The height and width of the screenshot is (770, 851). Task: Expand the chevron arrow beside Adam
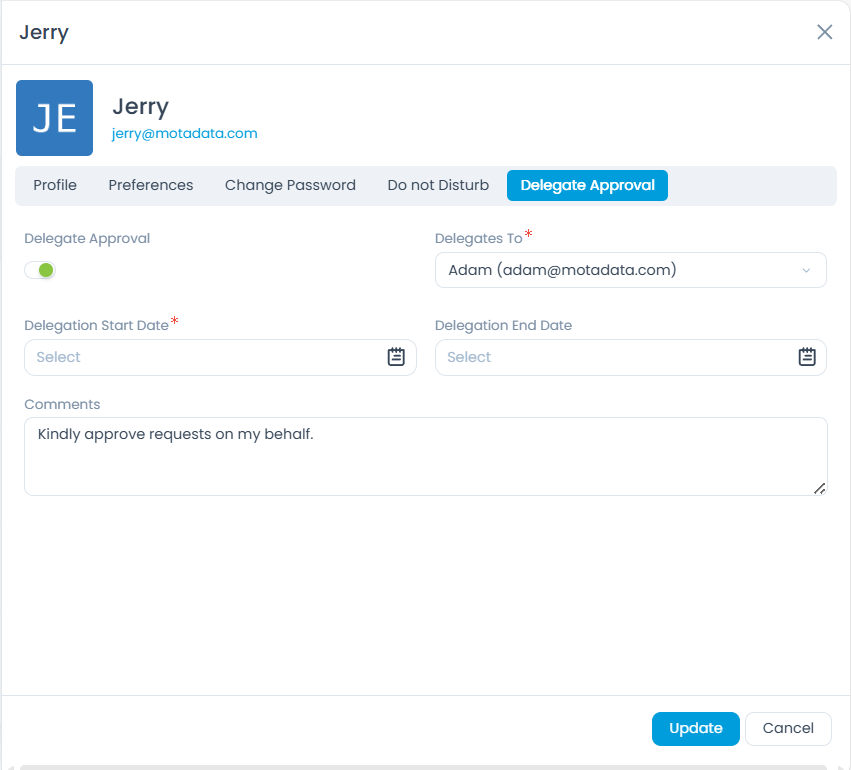[x=806, y=270]
